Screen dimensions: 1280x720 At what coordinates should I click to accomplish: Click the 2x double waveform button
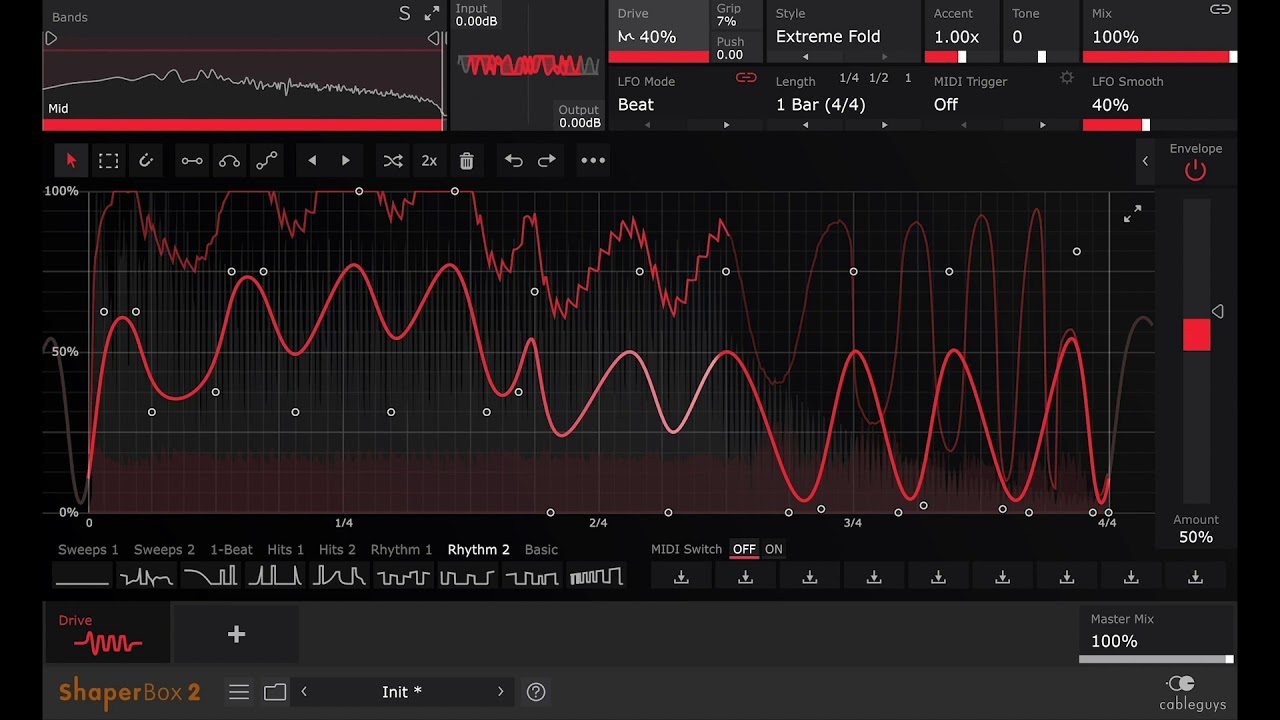429,160
